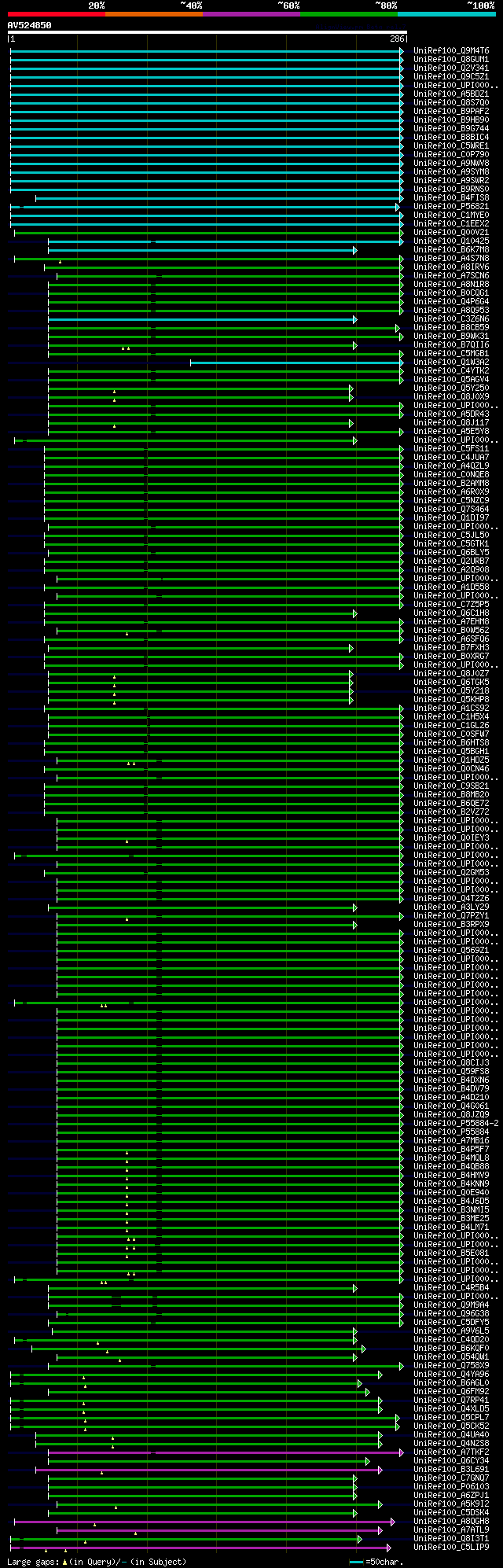Viewport: 503px width, 1568px height.
Task: Select the UniRef100_B4FIS8 label
Action: (451, 198)
